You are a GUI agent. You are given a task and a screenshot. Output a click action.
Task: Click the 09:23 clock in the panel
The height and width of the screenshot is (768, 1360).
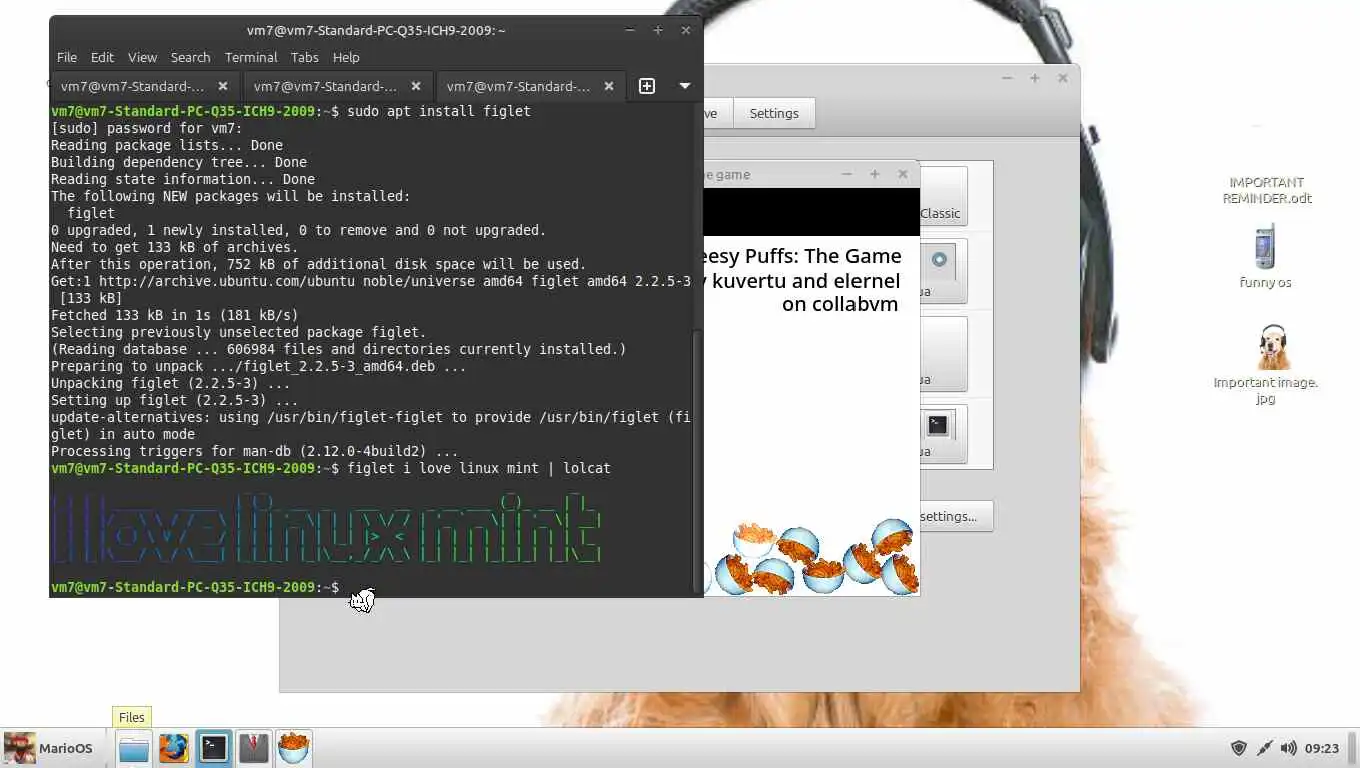tap(1321, 748)
